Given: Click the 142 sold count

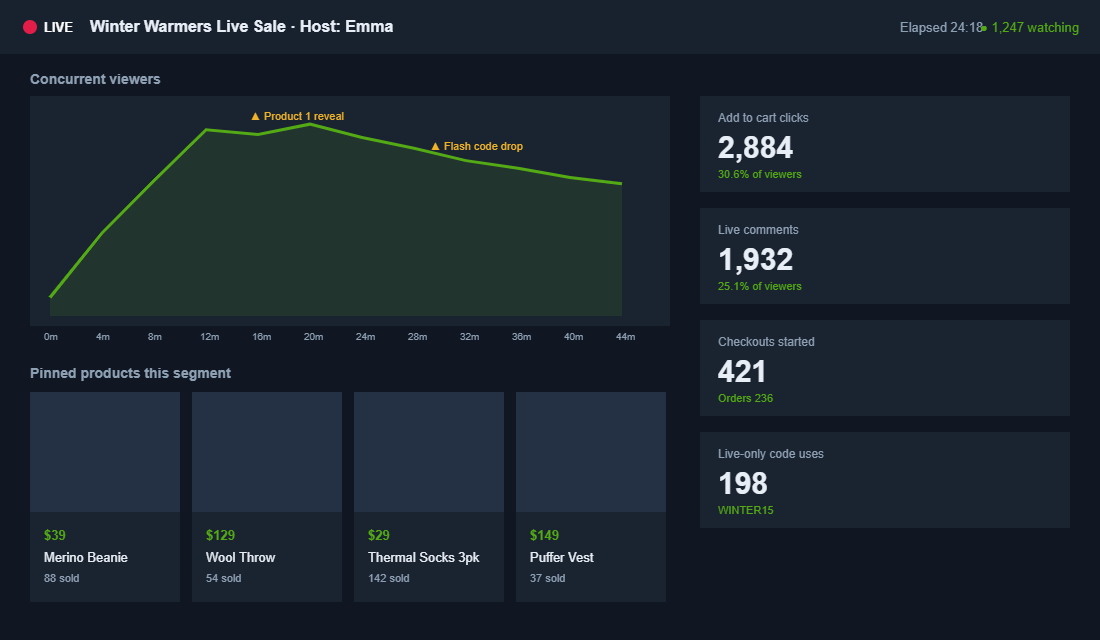Looking at the screenshot, I should pos(389,578).
